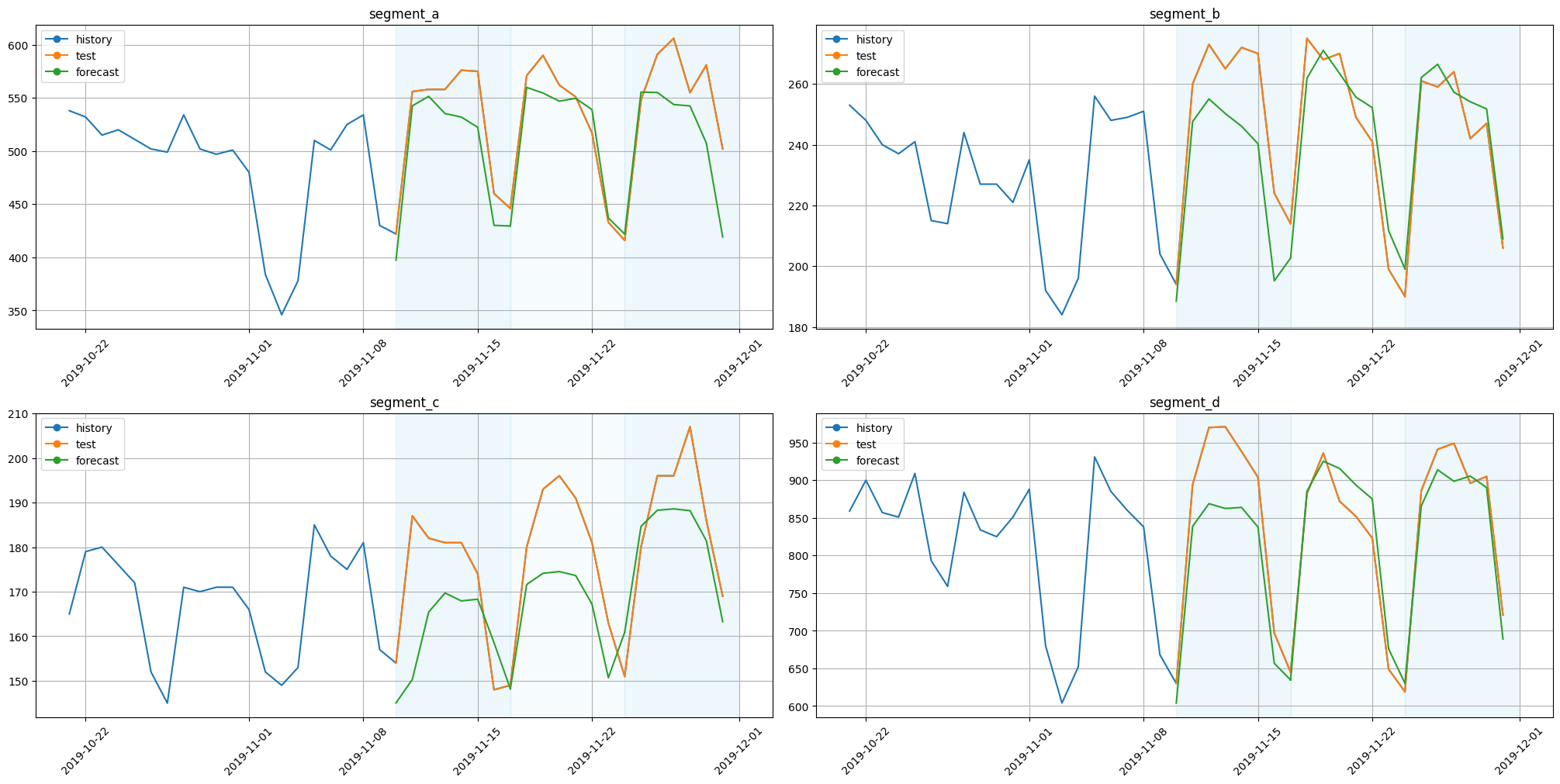The width and height of the screenshot is (1560, 784).
Task: Click the 210 y-axis label in segment_c
Action: (x=19, y=414)
